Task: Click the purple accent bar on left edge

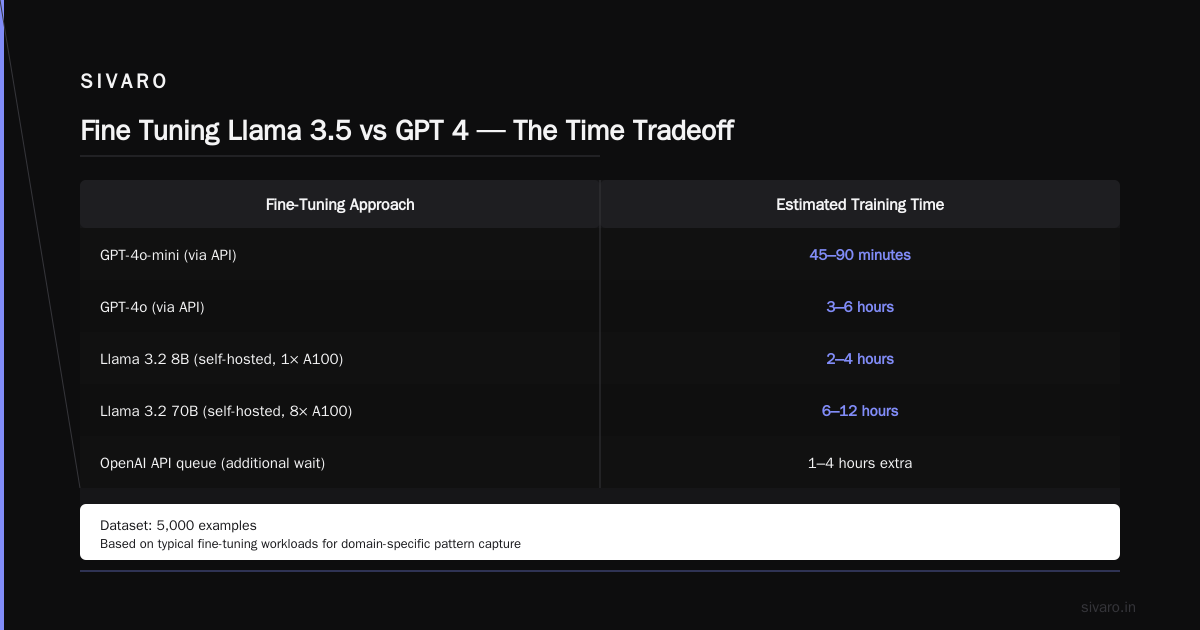Action: pyautogui.click(x=2, y=315)
